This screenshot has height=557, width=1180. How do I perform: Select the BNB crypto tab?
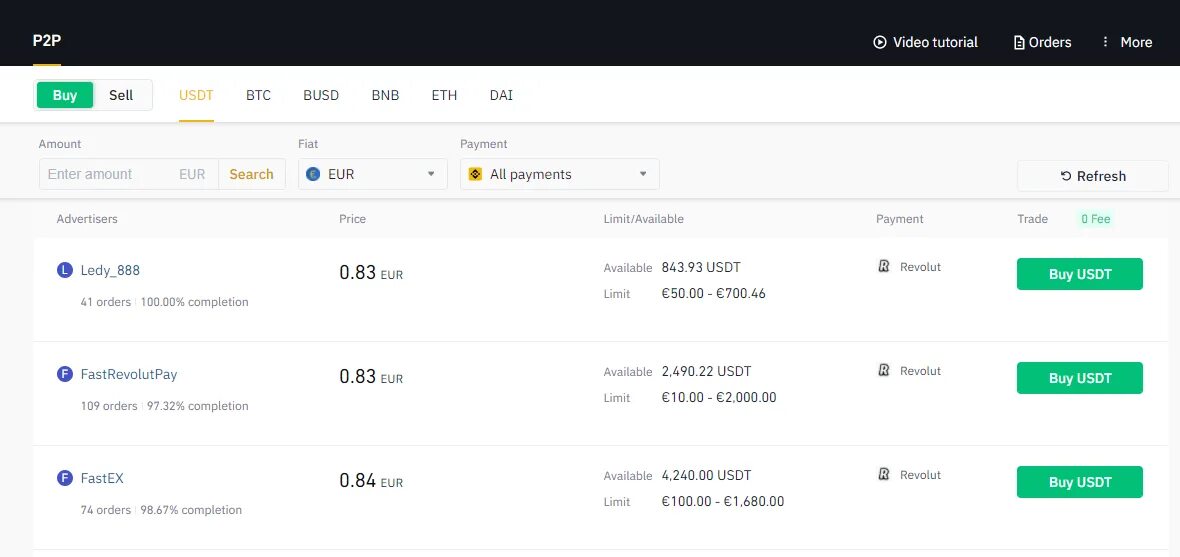(x=385, y=96)
